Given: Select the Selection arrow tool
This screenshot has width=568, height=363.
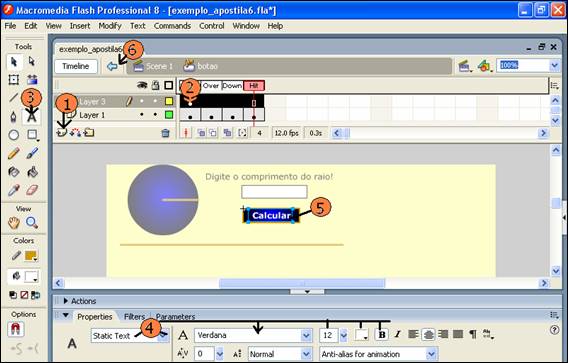Looking at the screenshot, I should coord(14,62).
